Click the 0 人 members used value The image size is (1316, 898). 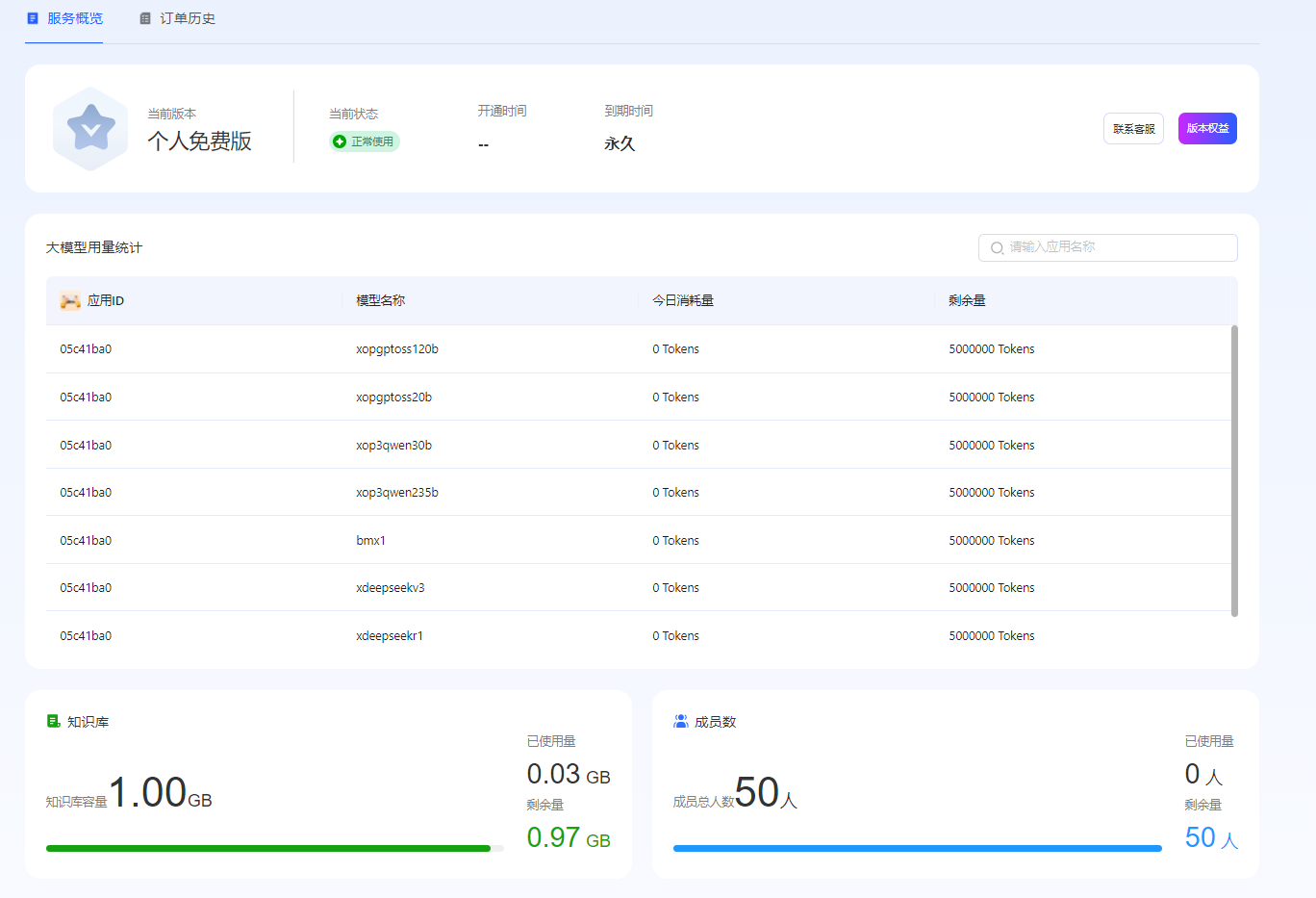point(1203,775)
